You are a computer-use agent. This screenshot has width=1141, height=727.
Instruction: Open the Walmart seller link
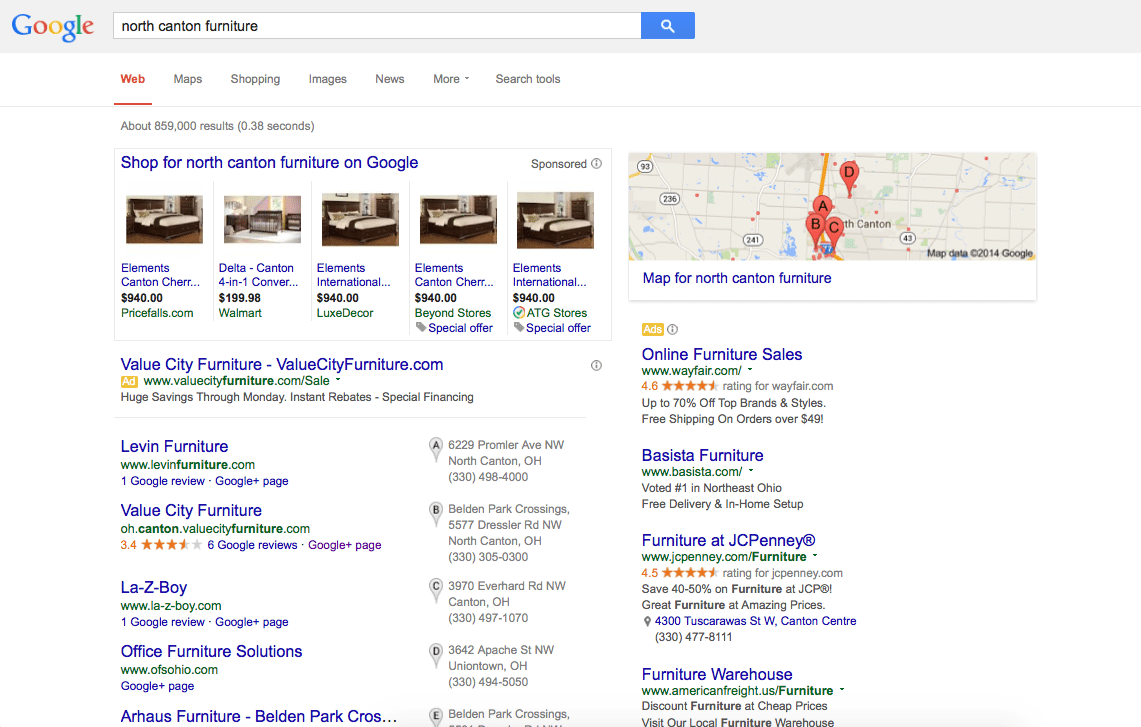240,313
